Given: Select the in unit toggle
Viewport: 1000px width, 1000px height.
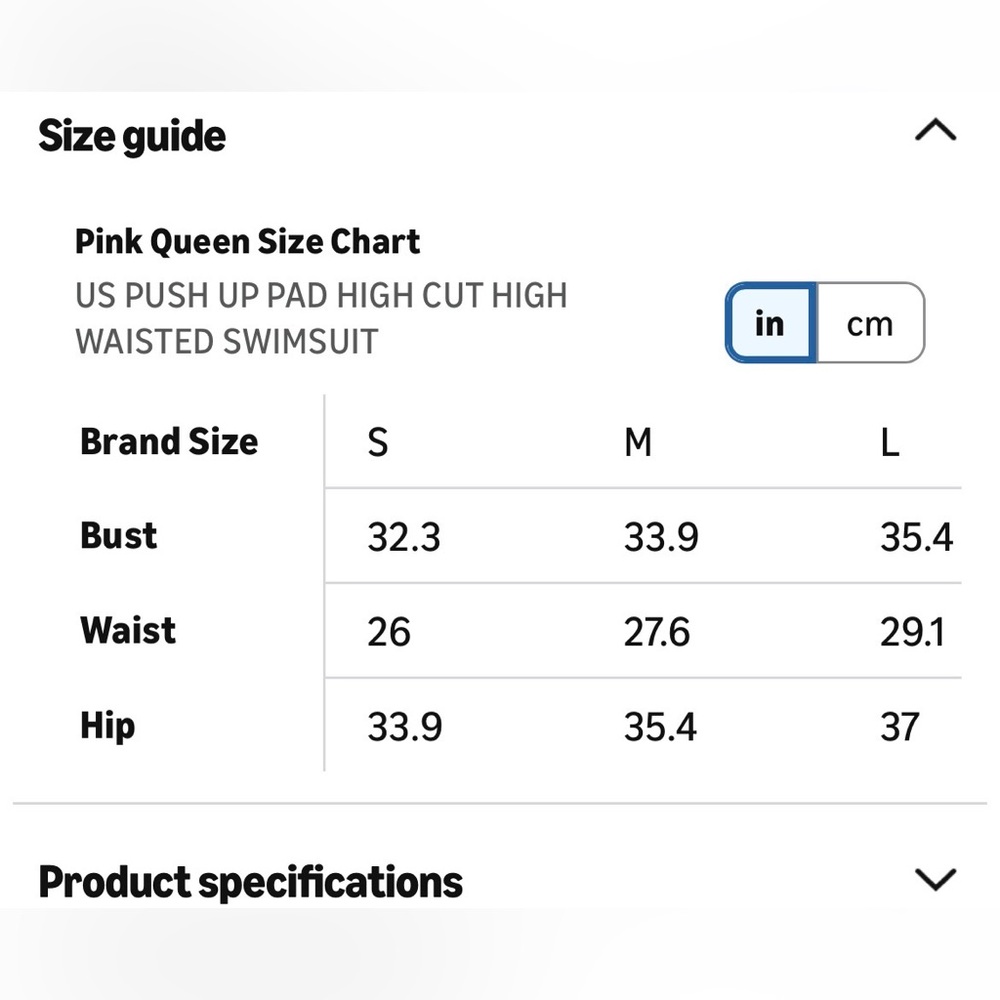Looking at the screenshot, I should point(770,323).
